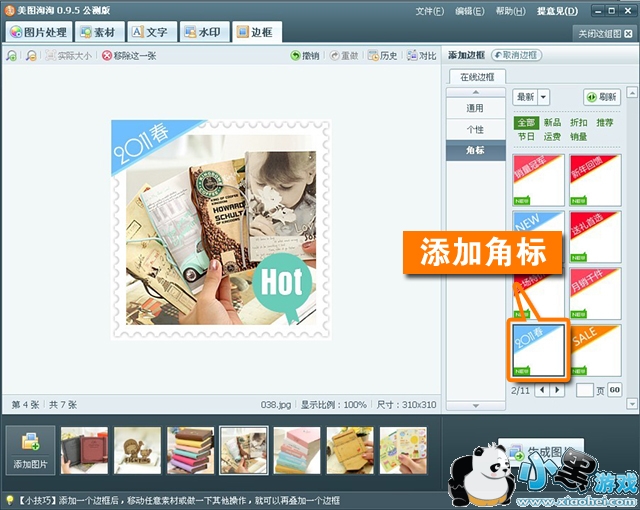Filter by 运费 tag
640x510 pixels.
click(552, 137)
